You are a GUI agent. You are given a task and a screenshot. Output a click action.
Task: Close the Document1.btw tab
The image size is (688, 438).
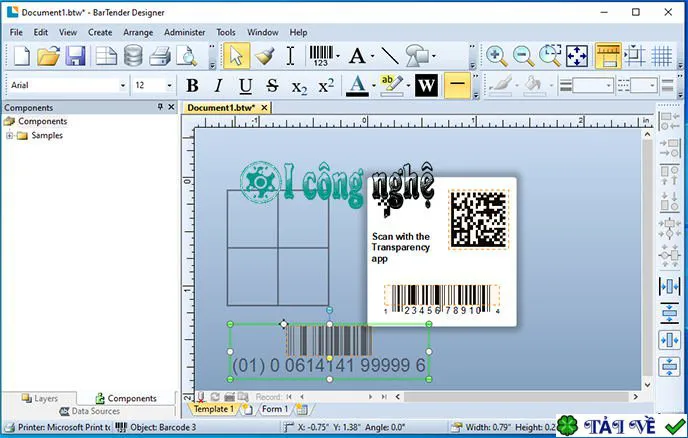tap(264, 108)
